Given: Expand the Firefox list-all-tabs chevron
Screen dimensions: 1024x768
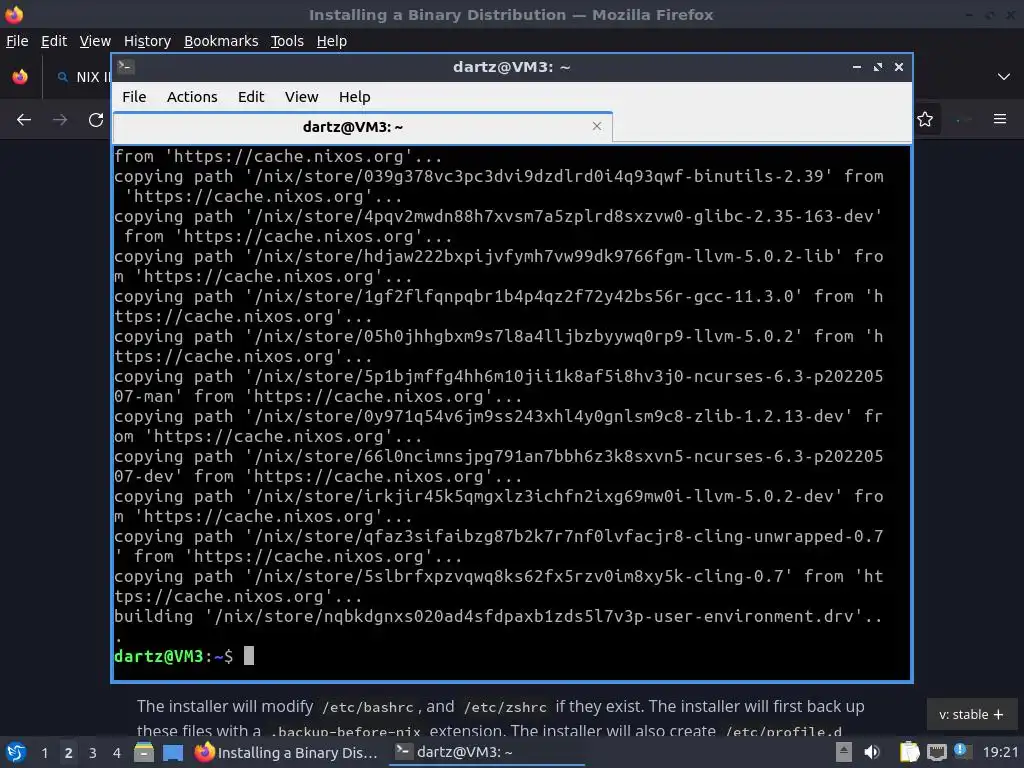Looking at the screenshot, I should (x=1004, y=76).
